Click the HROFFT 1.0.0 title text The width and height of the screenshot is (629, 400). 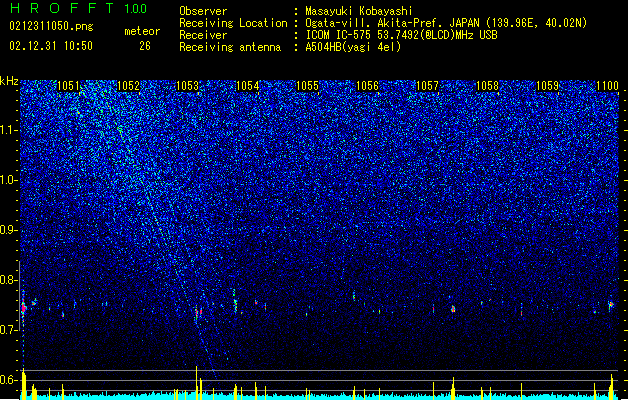point(78,8)
